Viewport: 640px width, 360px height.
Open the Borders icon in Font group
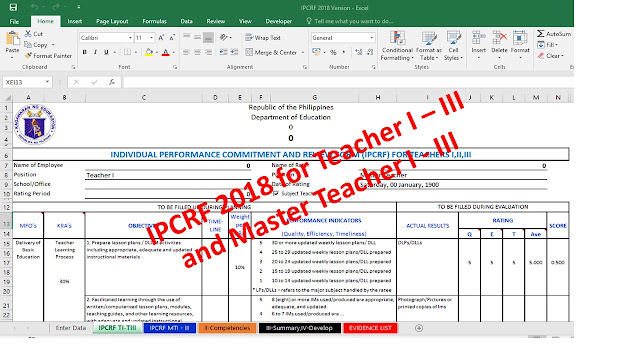pyautogui.click(x=127, y=52)
